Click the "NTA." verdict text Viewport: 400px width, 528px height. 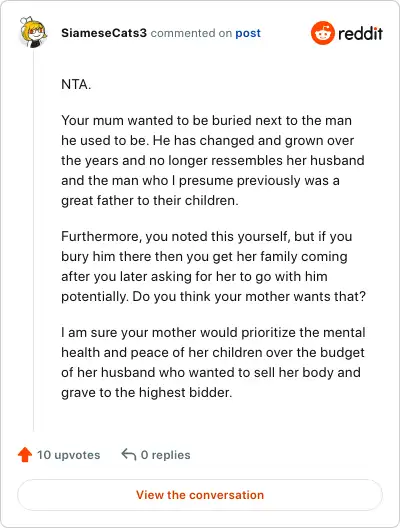coord(76,85)
